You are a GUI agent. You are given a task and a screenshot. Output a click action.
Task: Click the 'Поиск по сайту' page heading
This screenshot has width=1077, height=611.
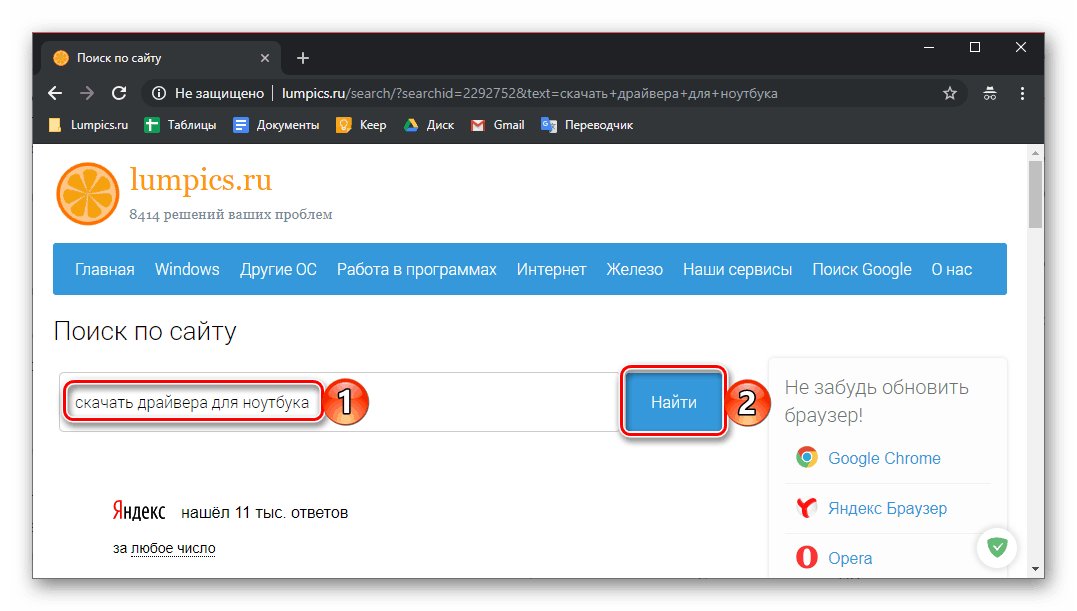point(145,332)
